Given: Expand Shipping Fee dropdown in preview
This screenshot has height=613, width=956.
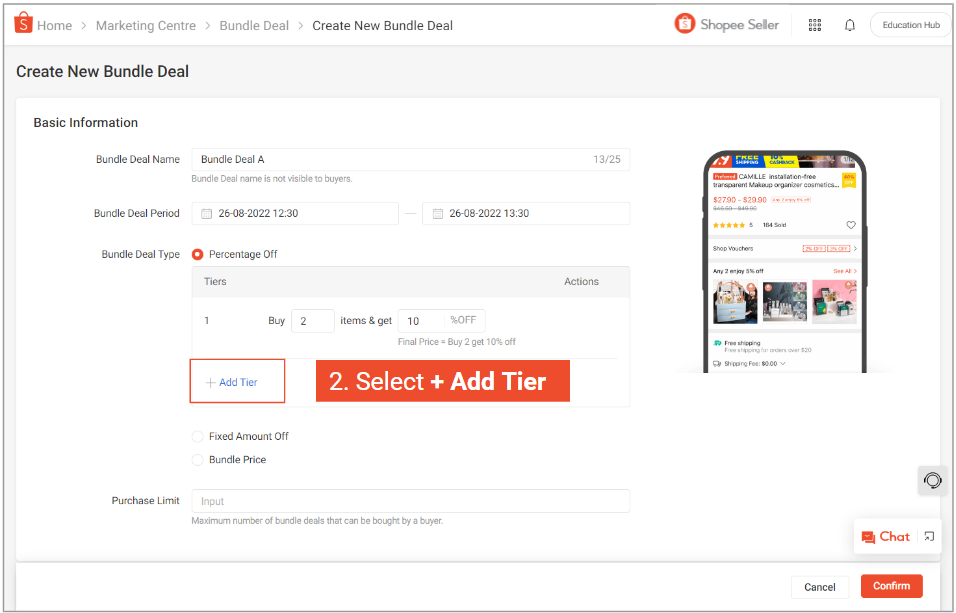Looking at the screenshot, I should click(782, 364).
